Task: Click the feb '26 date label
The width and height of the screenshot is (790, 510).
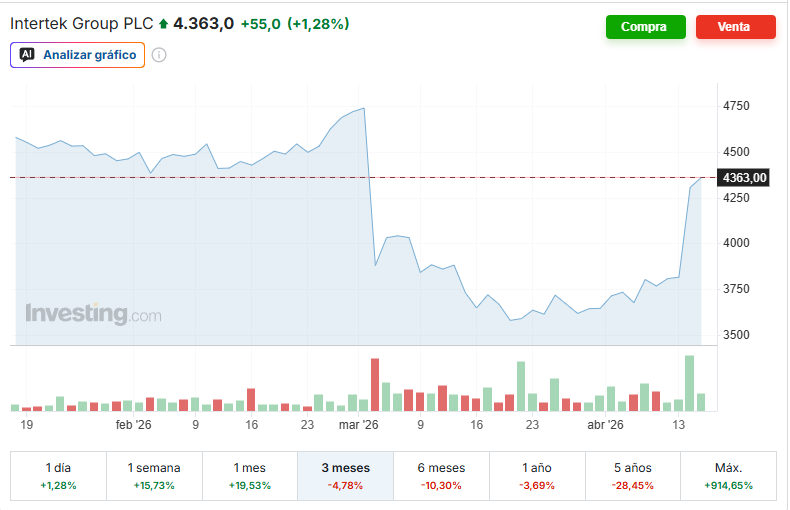Action: pyautogui.click(x=133, y=425)
